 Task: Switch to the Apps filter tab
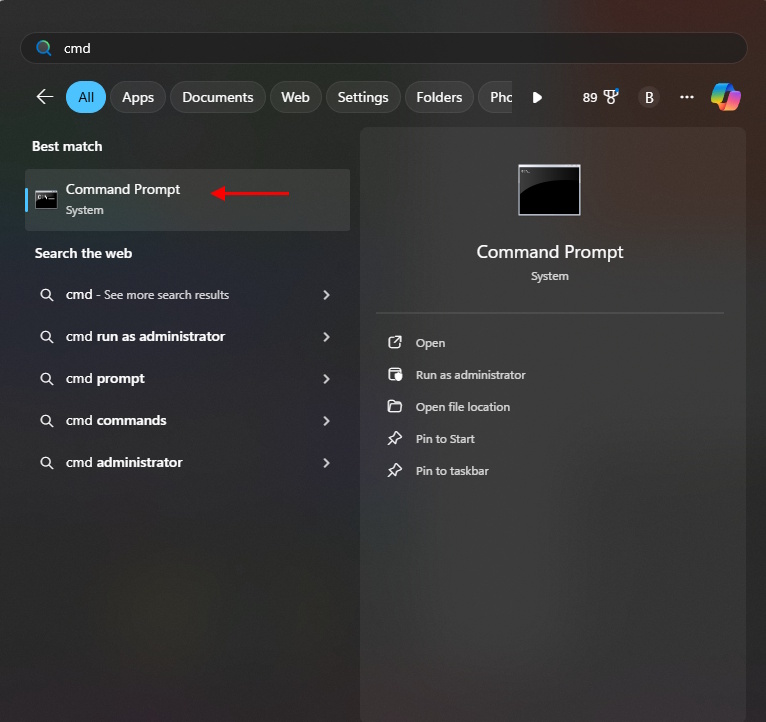[x=138, y=97]
